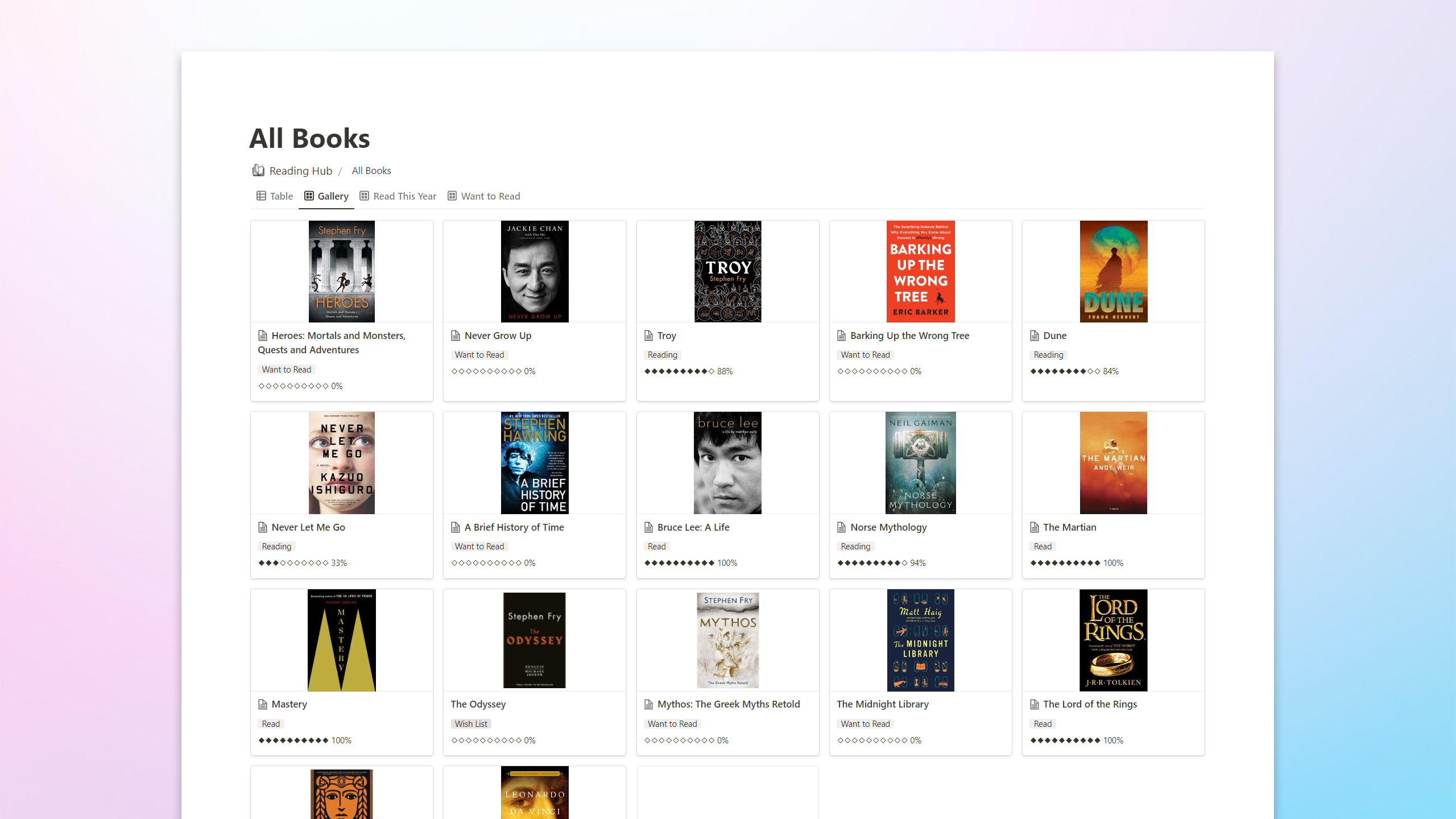Open The Odyssey book title

478,704
